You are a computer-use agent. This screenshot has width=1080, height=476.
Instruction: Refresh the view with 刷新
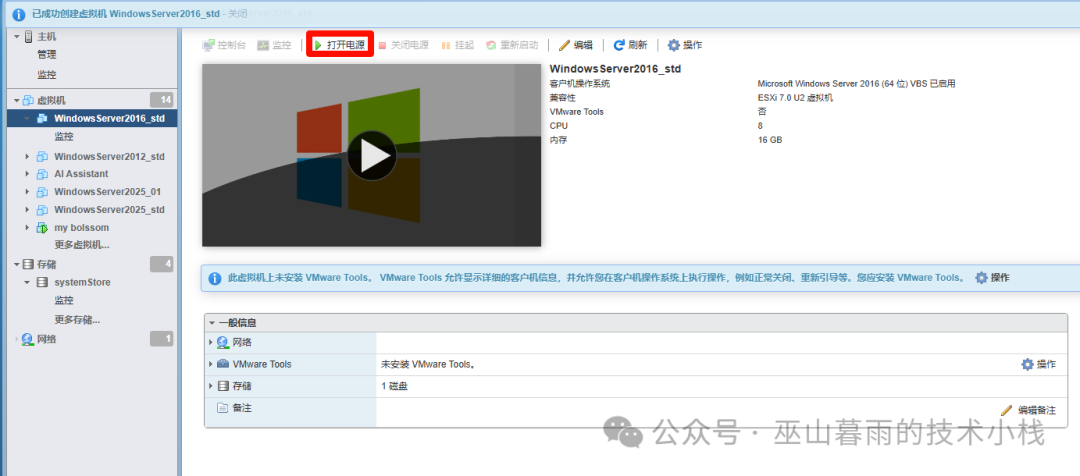(630, 45)
